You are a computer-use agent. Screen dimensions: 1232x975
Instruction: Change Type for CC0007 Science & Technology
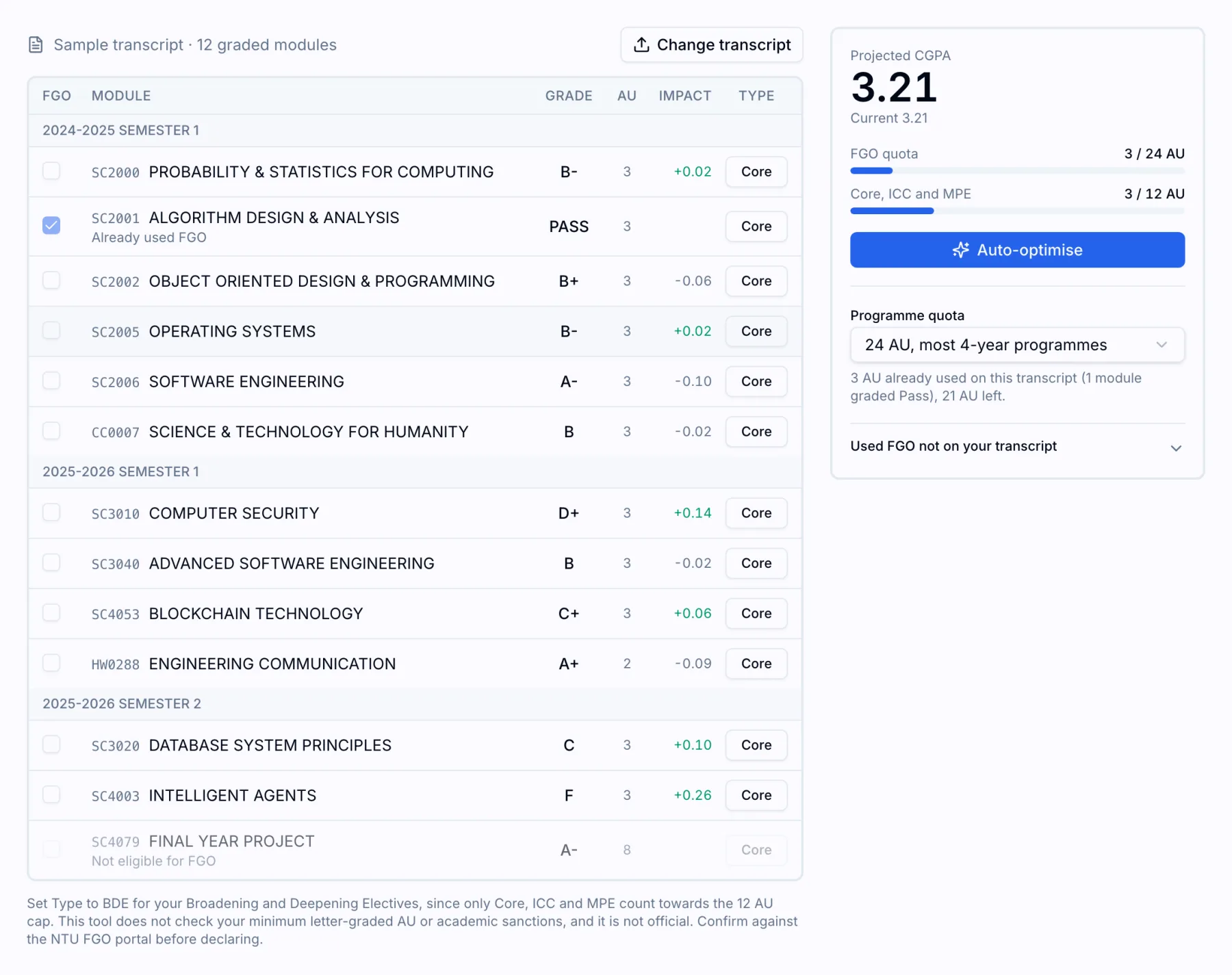pyautogui.click(x=756, y=432)
